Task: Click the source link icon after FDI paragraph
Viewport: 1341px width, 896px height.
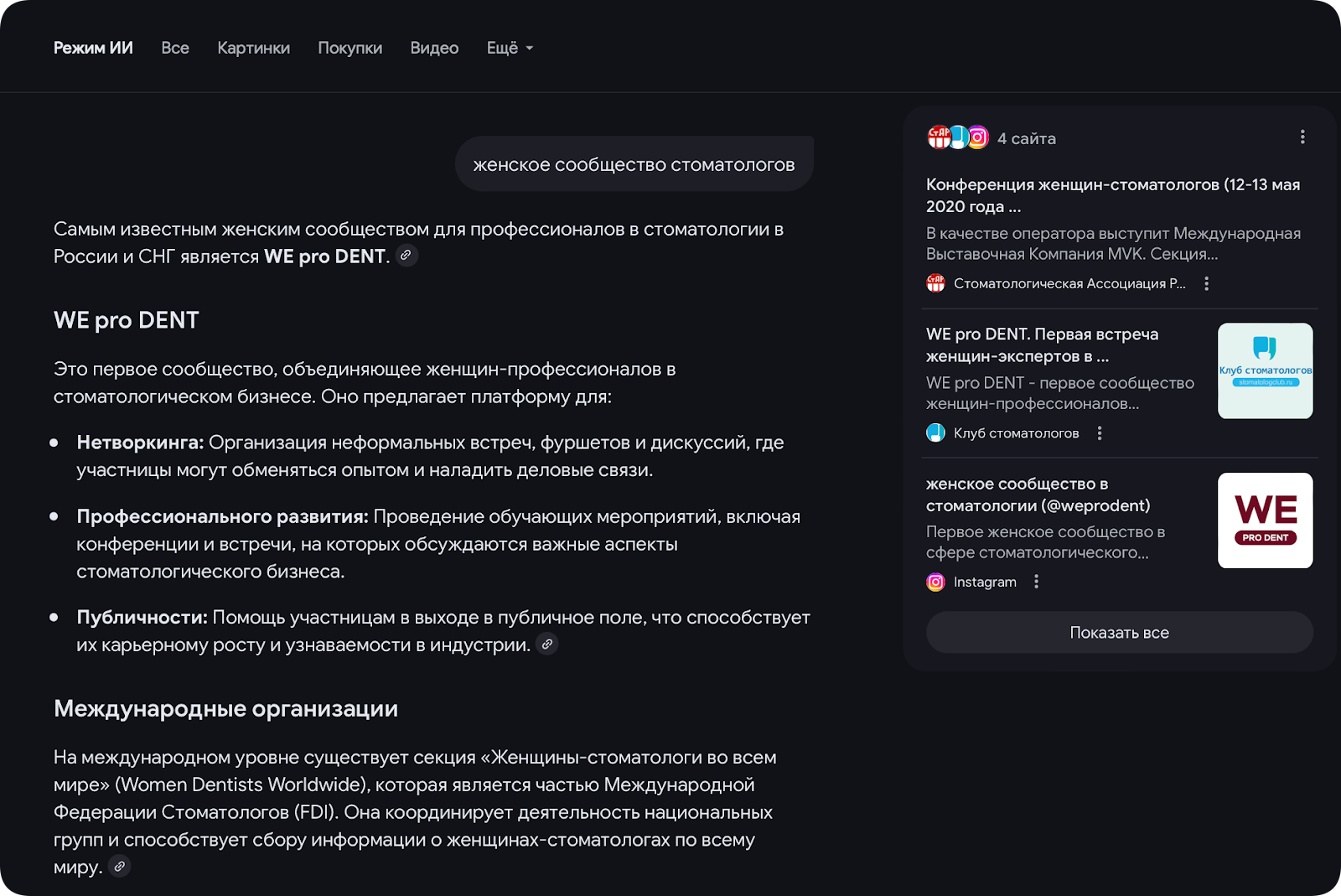Action: coord(120,867)
